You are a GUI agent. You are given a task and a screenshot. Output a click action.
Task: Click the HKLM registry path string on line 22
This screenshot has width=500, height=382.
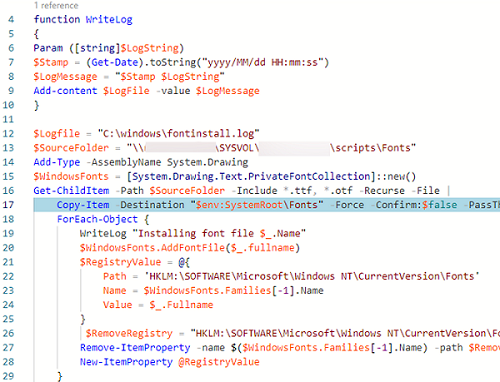[x=312, y=276]
